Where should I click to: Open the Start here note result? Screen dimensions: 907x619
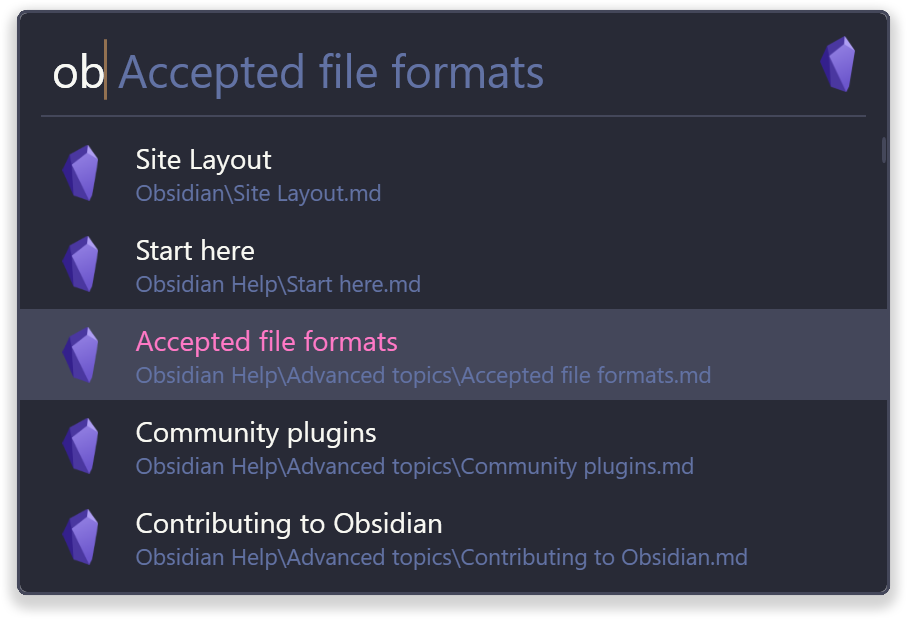(195, 251)
